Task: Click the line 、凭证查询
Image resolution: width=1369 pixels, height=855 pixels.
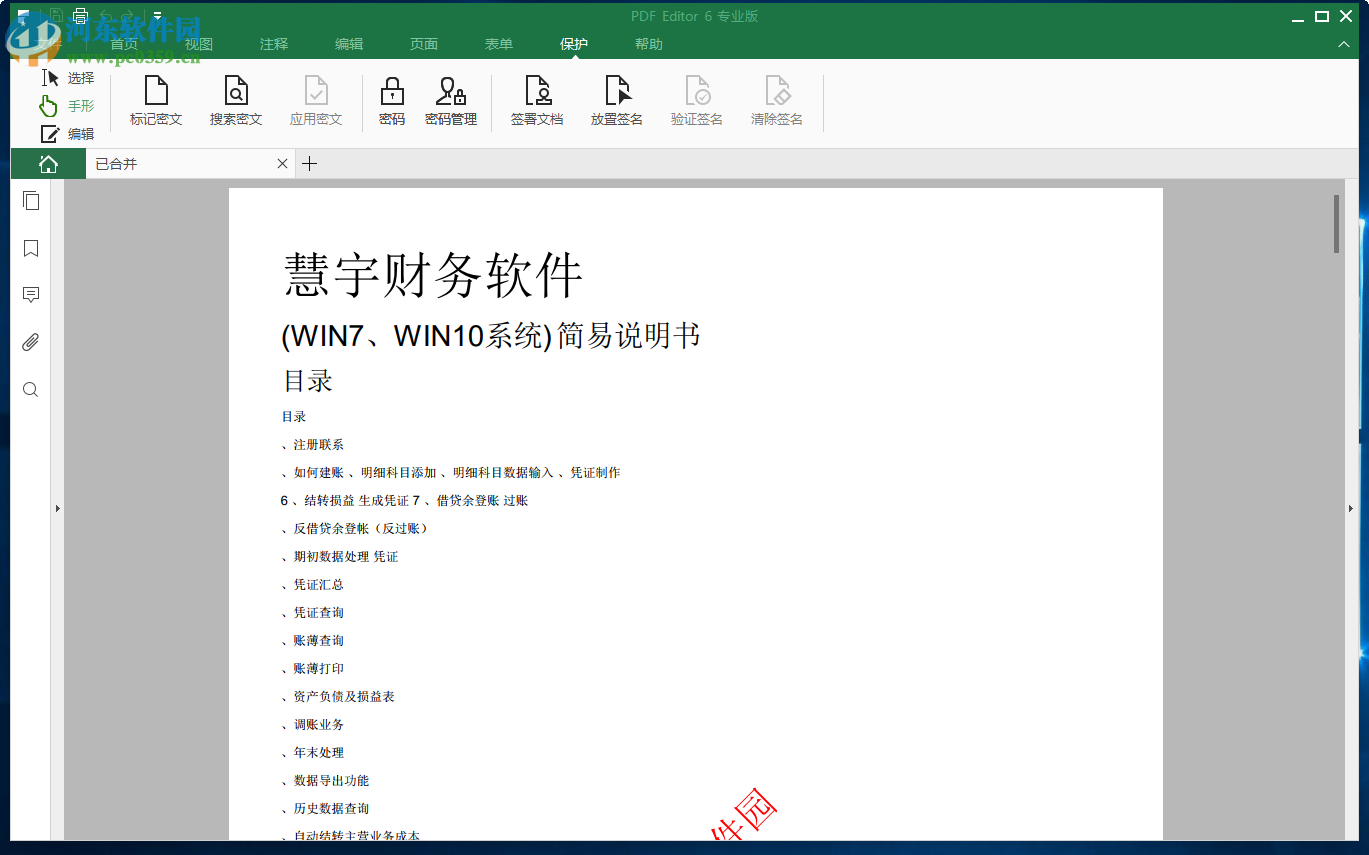Action: 313,613
